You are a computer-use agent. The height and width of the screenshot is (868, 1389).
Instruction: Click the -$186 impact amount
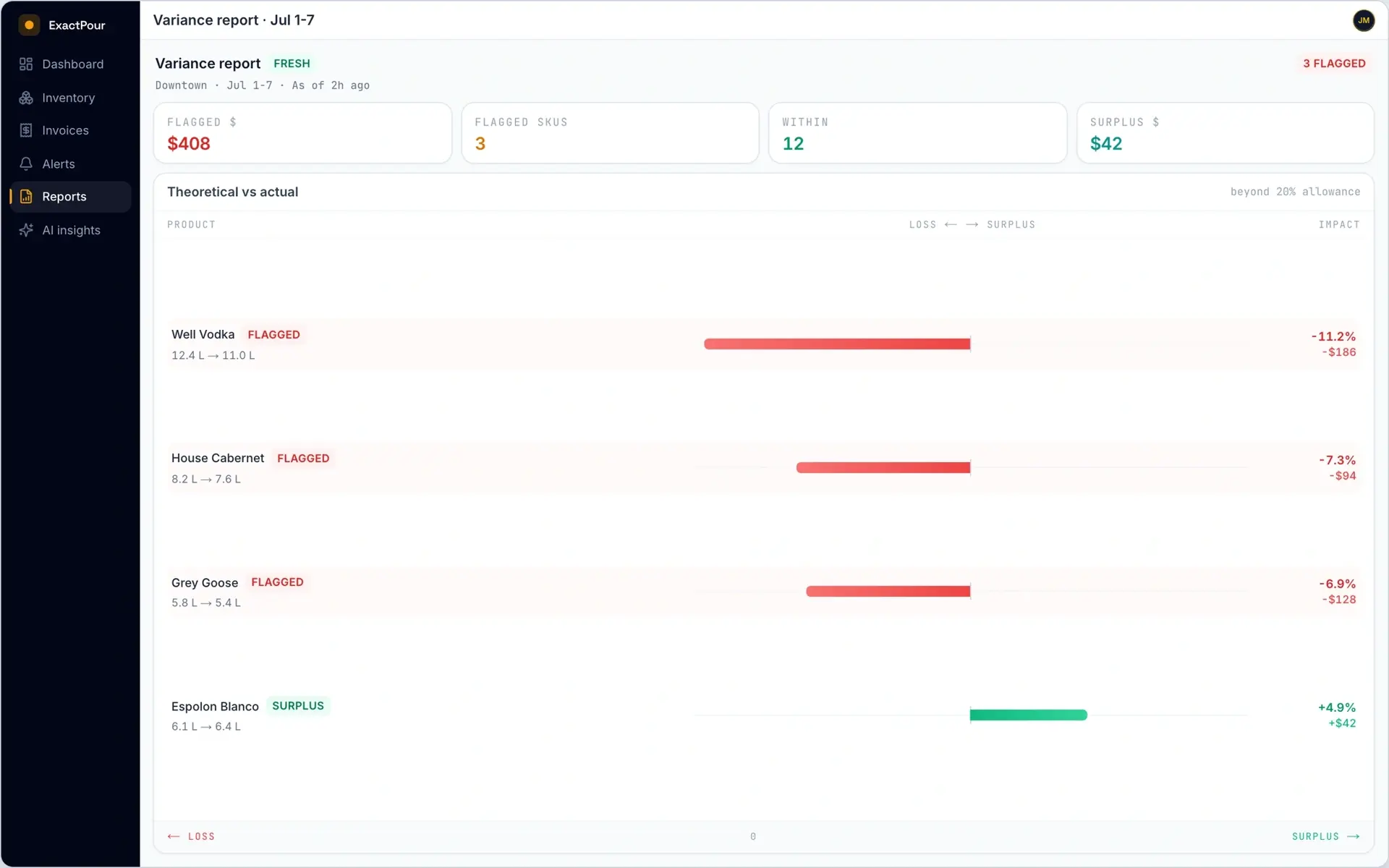[x=1338, y=352]
